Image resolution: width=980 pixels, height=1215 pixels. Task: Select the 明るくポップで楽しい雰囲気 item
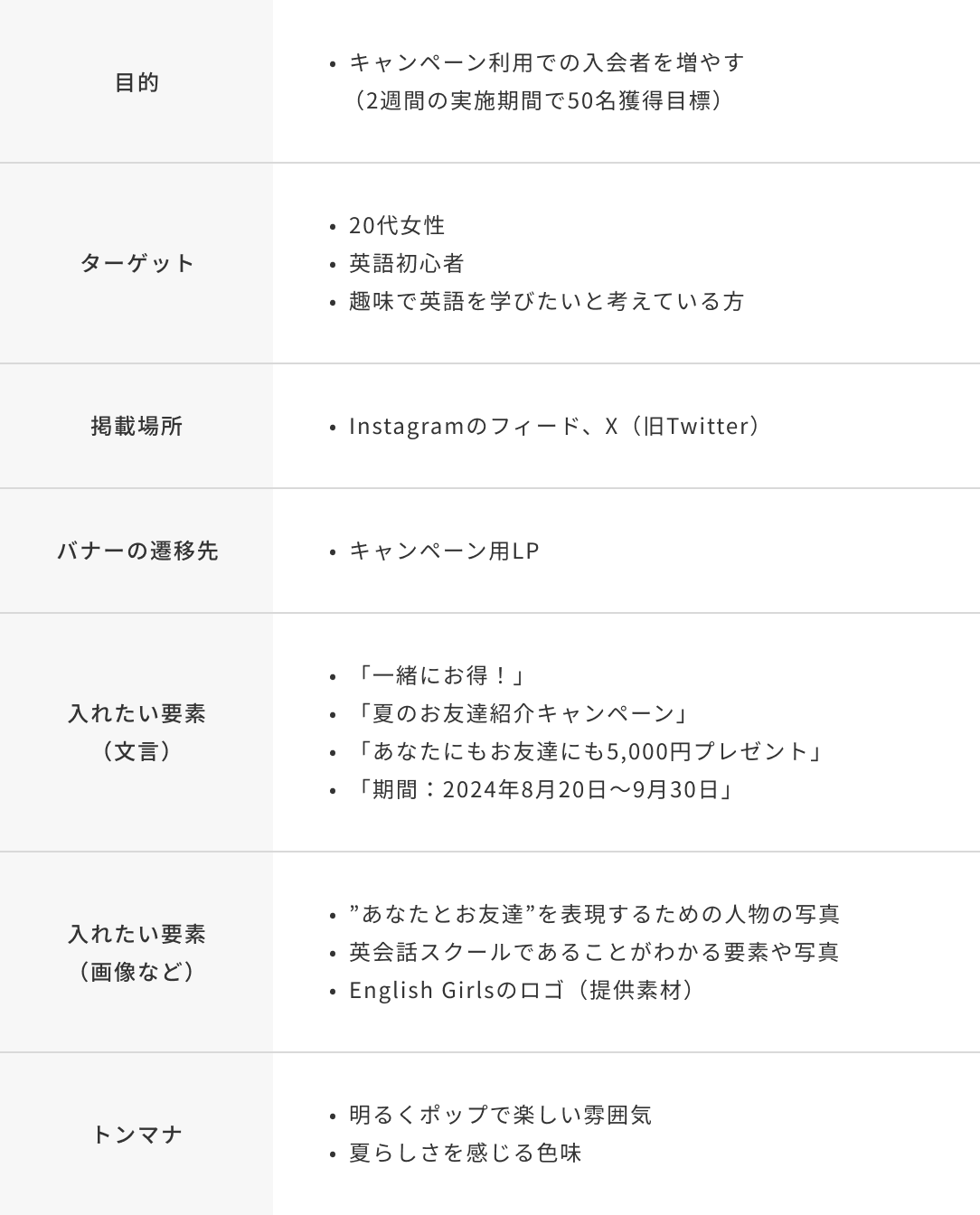[x=500, y=1115]
